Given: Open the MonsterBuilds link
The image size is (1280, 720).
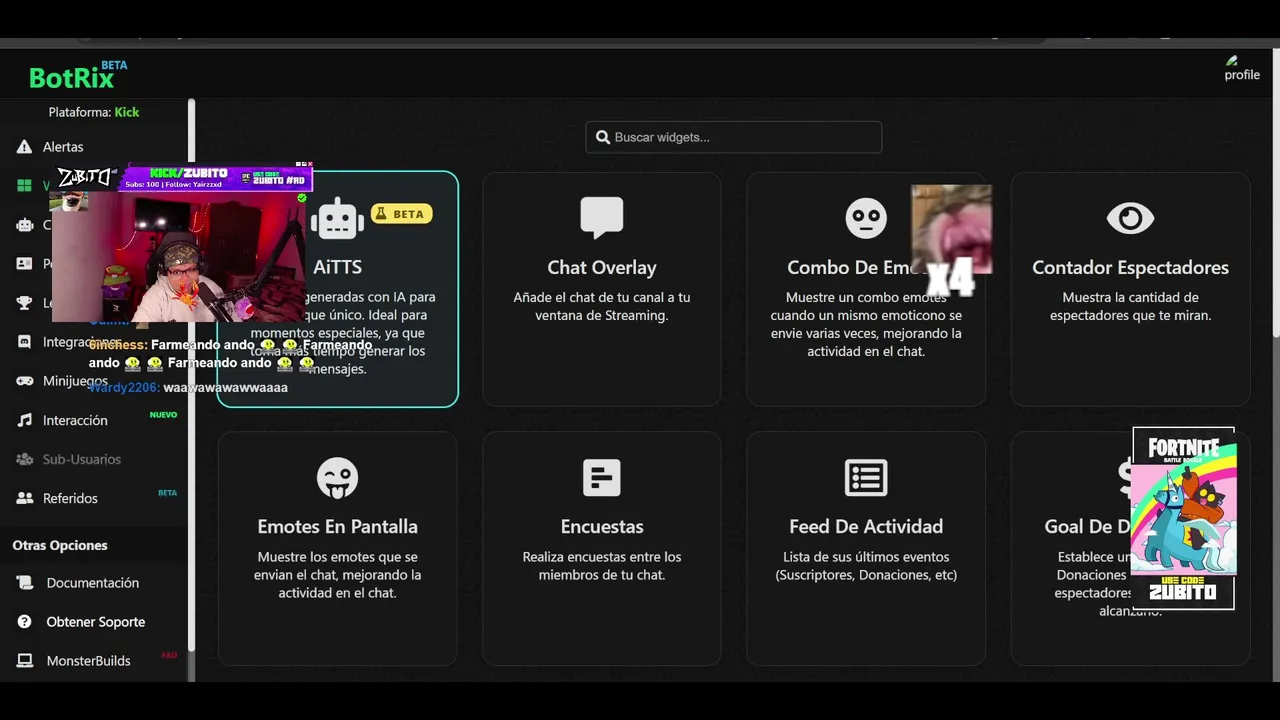Looking at the screenshot, I should (x=89, y=661).
